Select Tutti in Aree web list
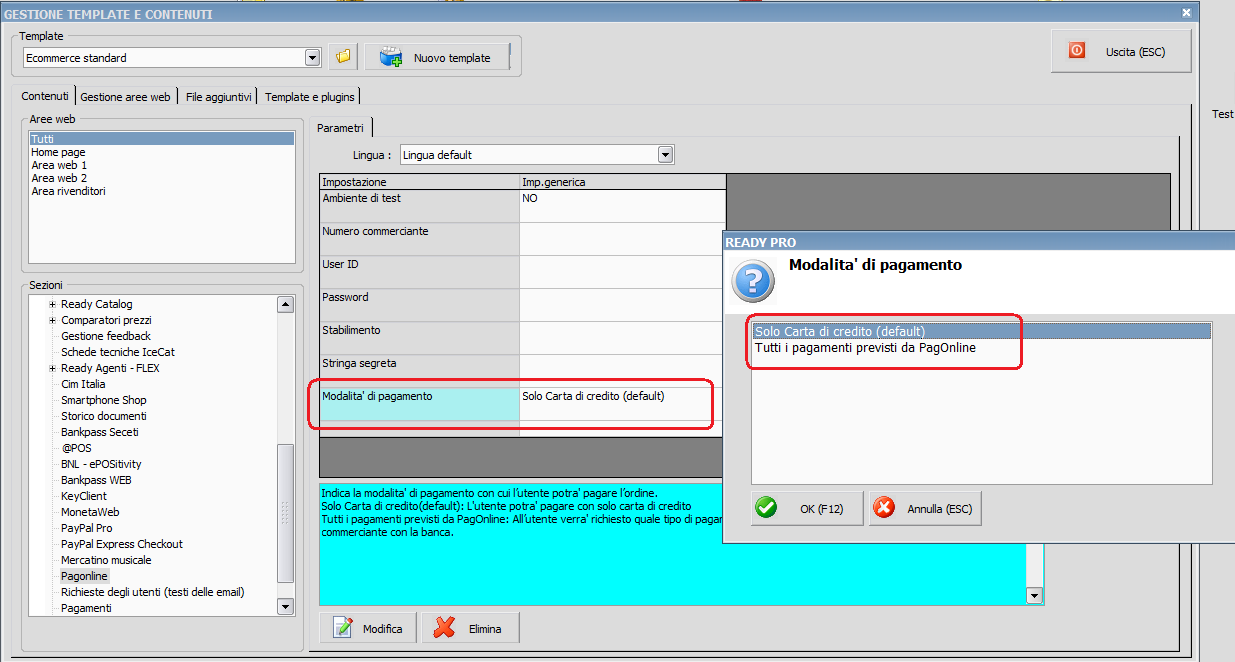Viewport: 1235px width, 662px height. [162, 139]
